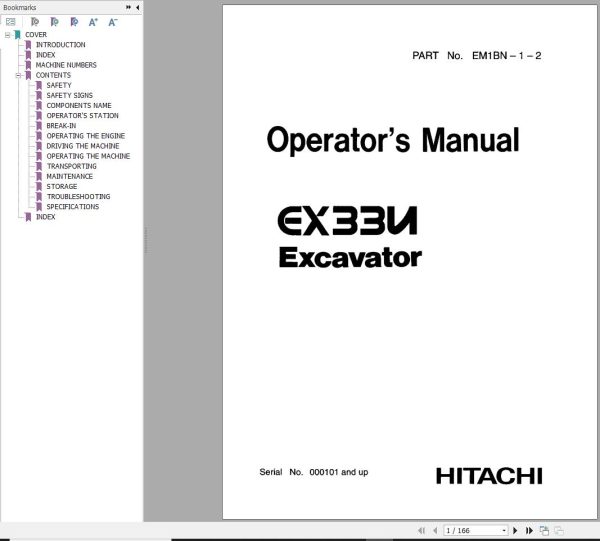Click the Excavator text under the model logo
The image size is (600, 541).
(350, 257)
